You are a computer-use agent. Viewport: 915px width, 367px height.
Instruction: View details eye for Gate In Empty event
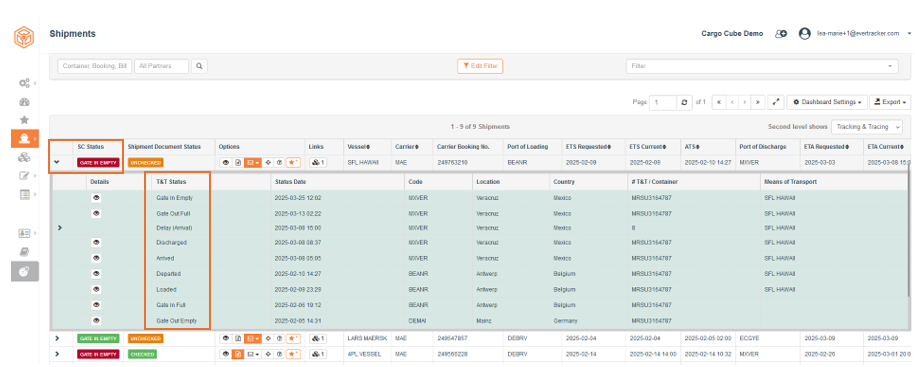[96, 198]
